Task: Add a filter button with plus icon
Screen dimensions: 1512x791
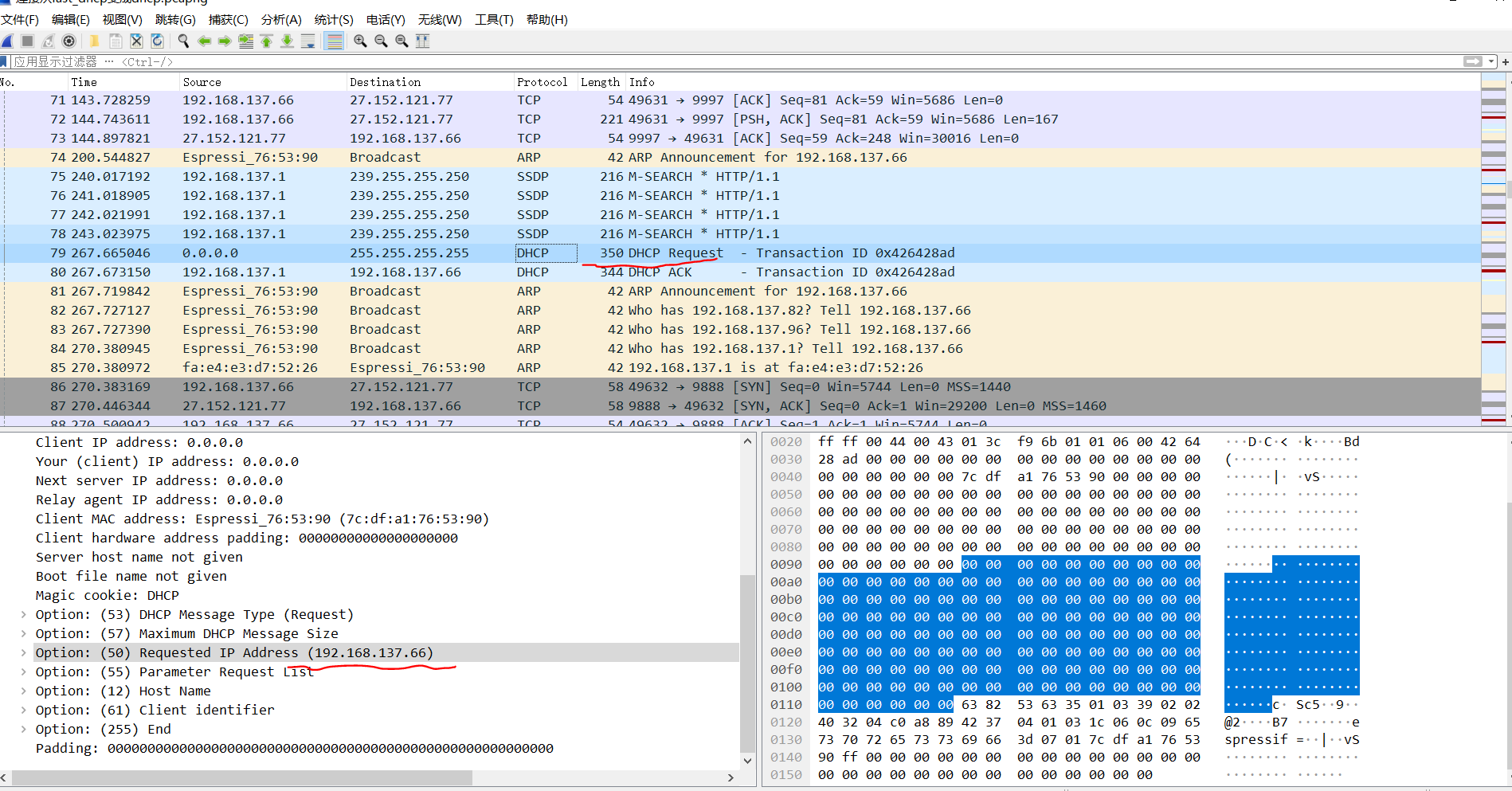Action: (x=1506, y=61)
